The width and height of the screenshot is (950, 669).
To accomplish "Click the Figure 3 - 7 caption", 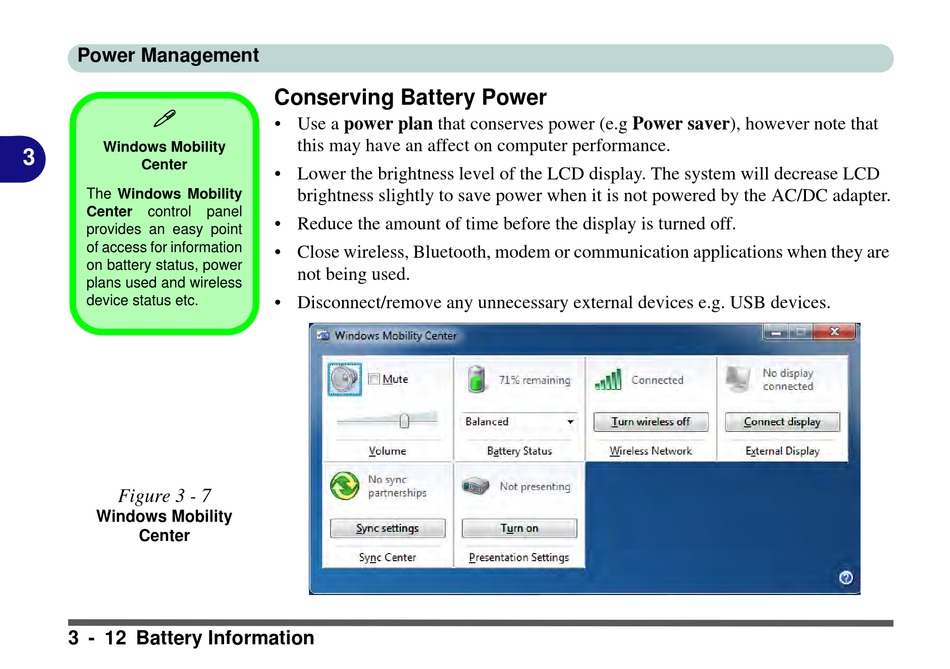I will [164, 496].
